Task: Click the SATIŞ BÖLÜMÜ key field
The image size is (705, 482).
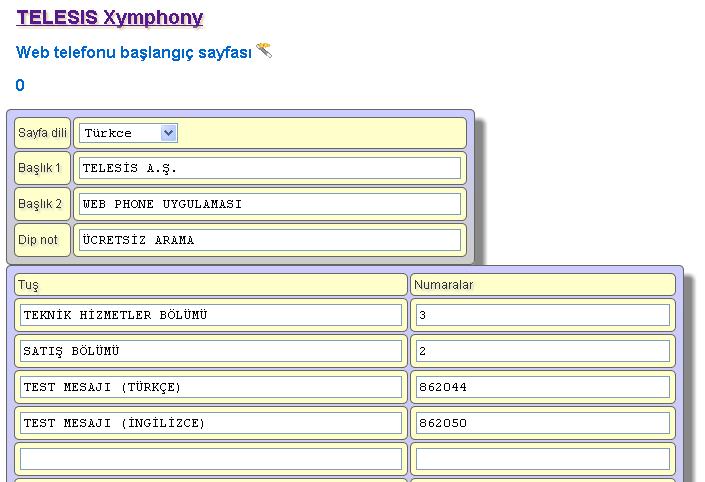Action: pyautogui.click(x=211, y=351)
